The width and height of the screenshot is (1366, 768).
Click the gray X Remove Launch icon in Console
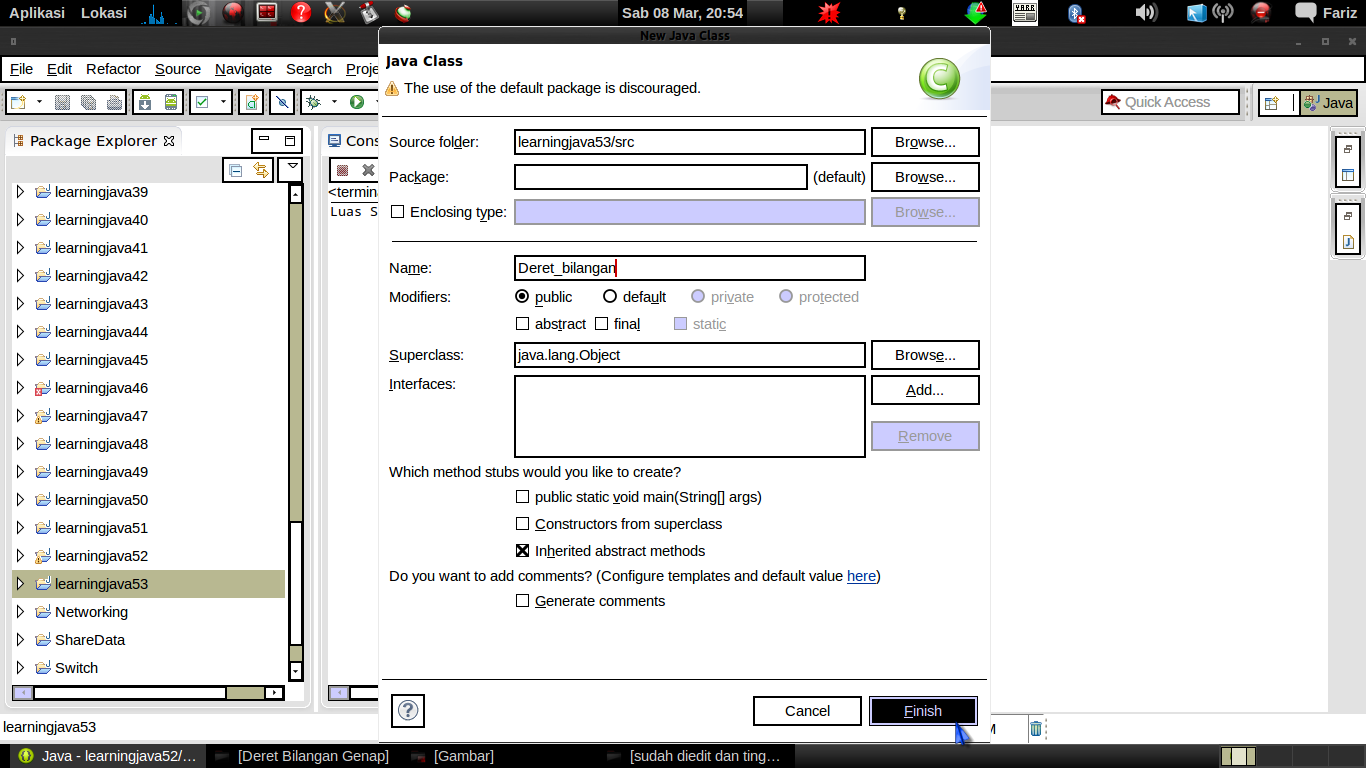(x=368, y=170)
